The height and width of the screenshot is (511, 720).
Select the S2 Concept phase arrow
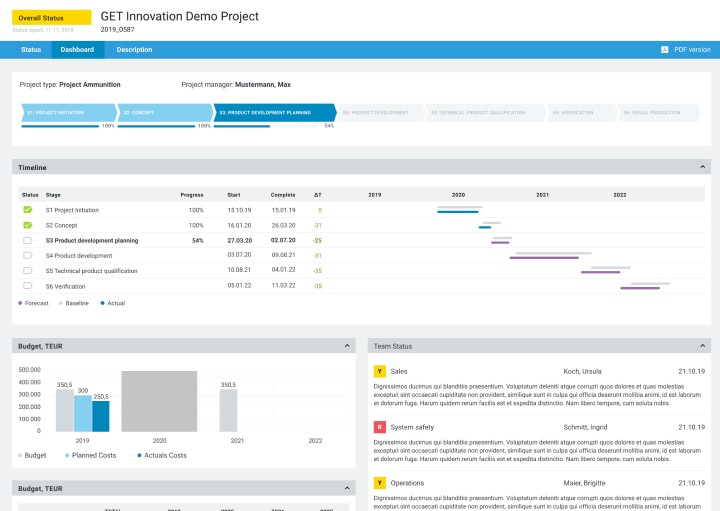click(x=165, y=112)
